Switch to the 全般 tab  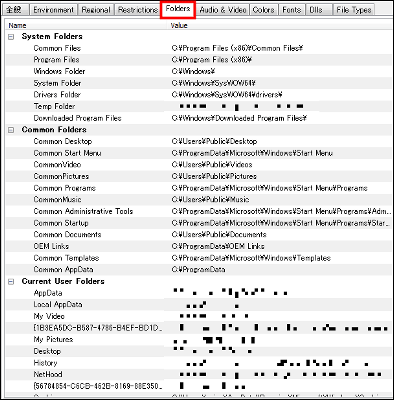coord(15,10)
